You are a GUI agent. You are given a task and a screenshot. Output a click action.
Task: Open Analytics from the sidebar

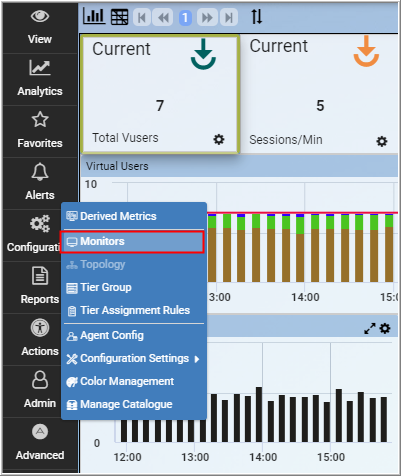pyautogui.click(x=40, y=79)
